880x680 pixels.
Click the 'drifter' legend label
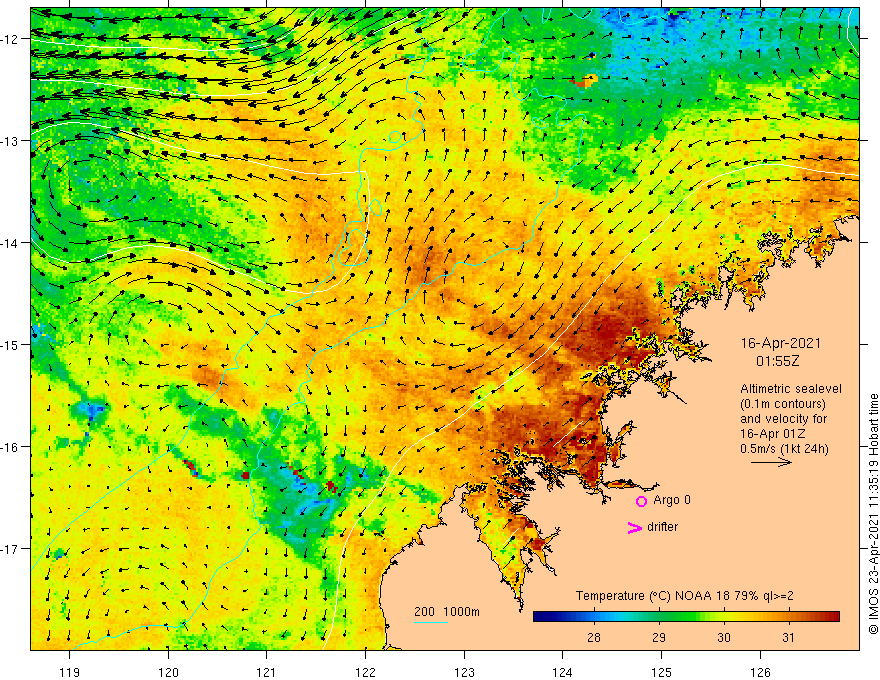point(662,527)
